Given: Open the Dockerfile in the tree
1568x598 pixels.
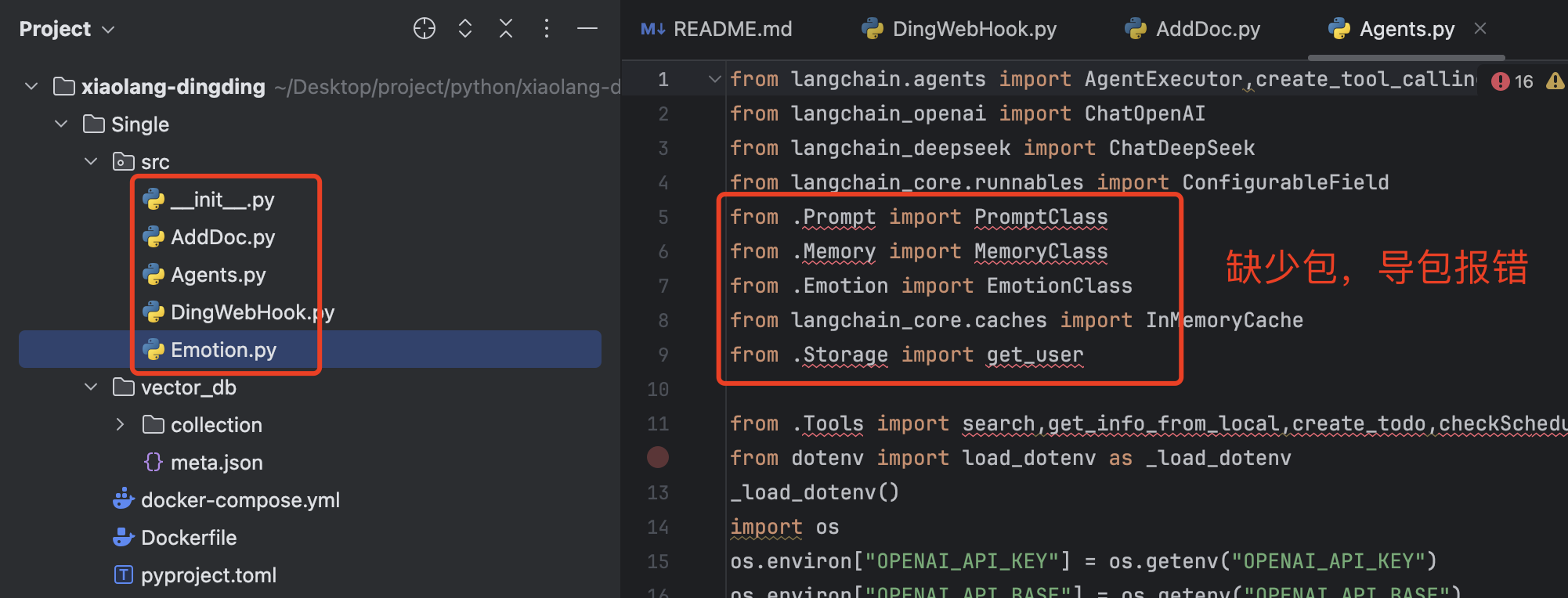Looking at the screenshot, I should (188, 538).
